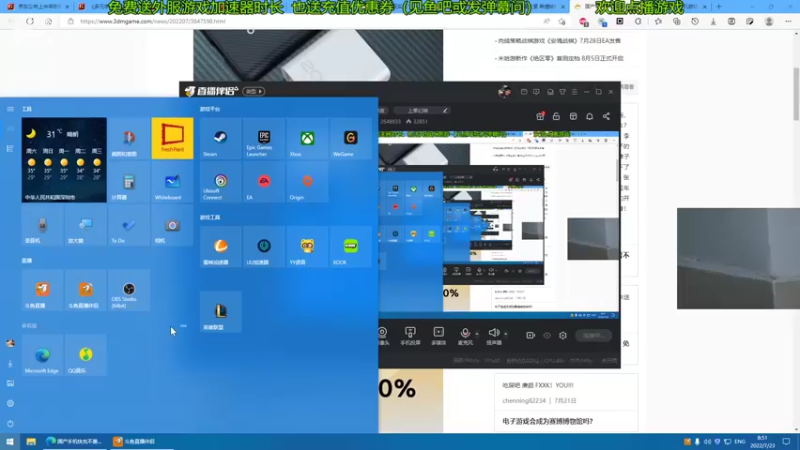800x450 pixels.
Task: Open the Xbox tile
Action: coord(307,138)
